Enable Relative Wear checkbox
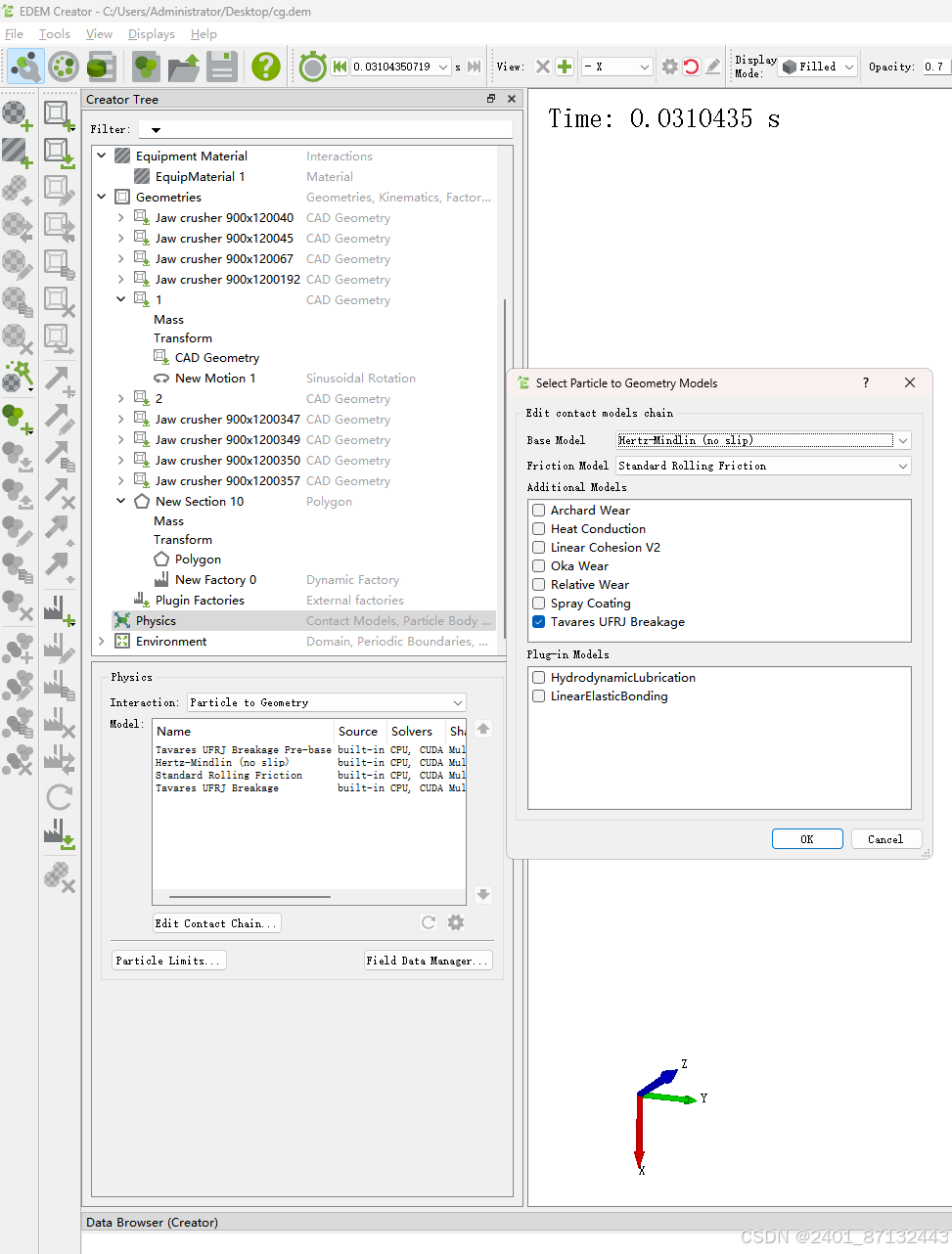The width and height of the screenshot is (952, 1254). click(x=539, y=584)
